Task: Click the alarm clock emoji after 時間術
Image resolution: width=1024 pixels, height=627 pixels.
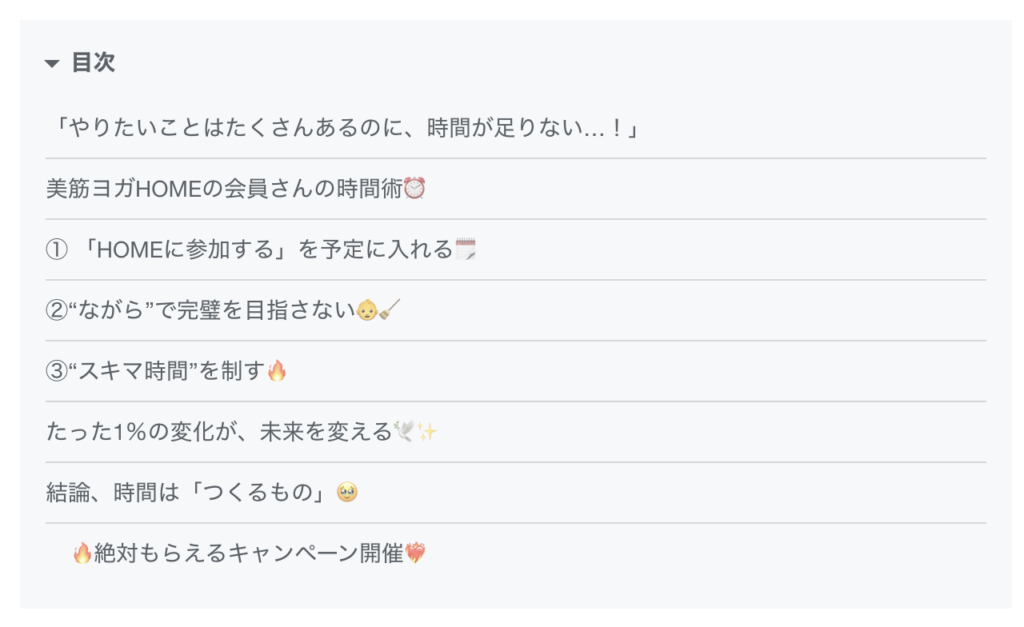Action: pos(415,188)
